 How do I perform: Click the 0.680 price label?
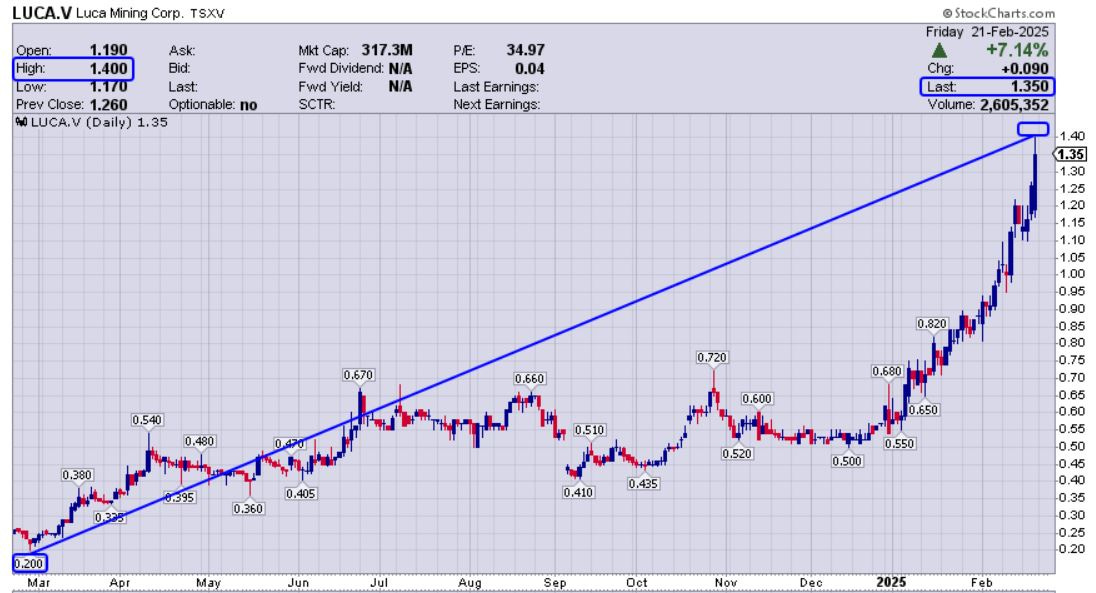887,372
